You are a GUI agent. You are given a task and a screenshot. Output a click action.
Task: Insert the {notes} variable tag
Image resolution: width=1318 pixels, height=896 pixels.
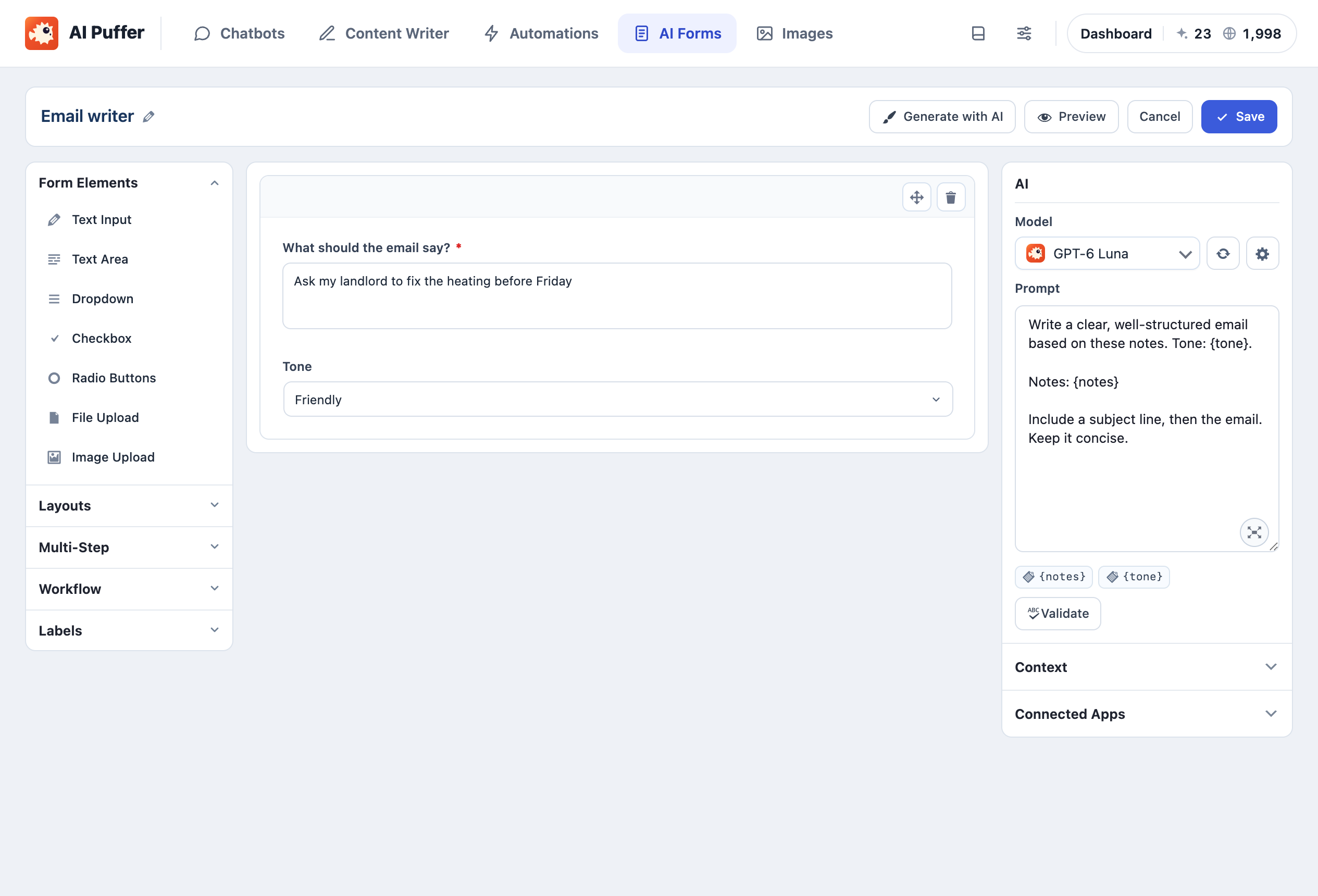click(x=1054, y=577)
